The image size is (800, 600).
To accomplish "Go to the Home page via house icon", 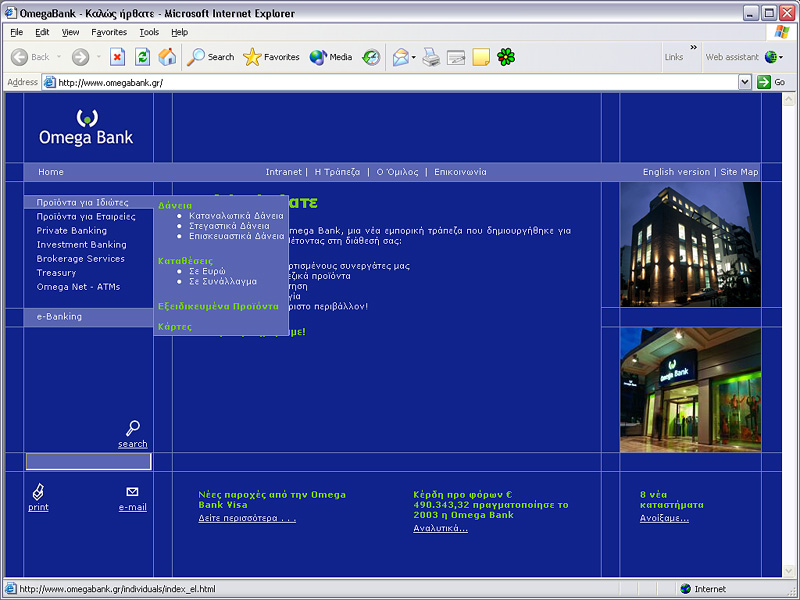I will 167,57.
